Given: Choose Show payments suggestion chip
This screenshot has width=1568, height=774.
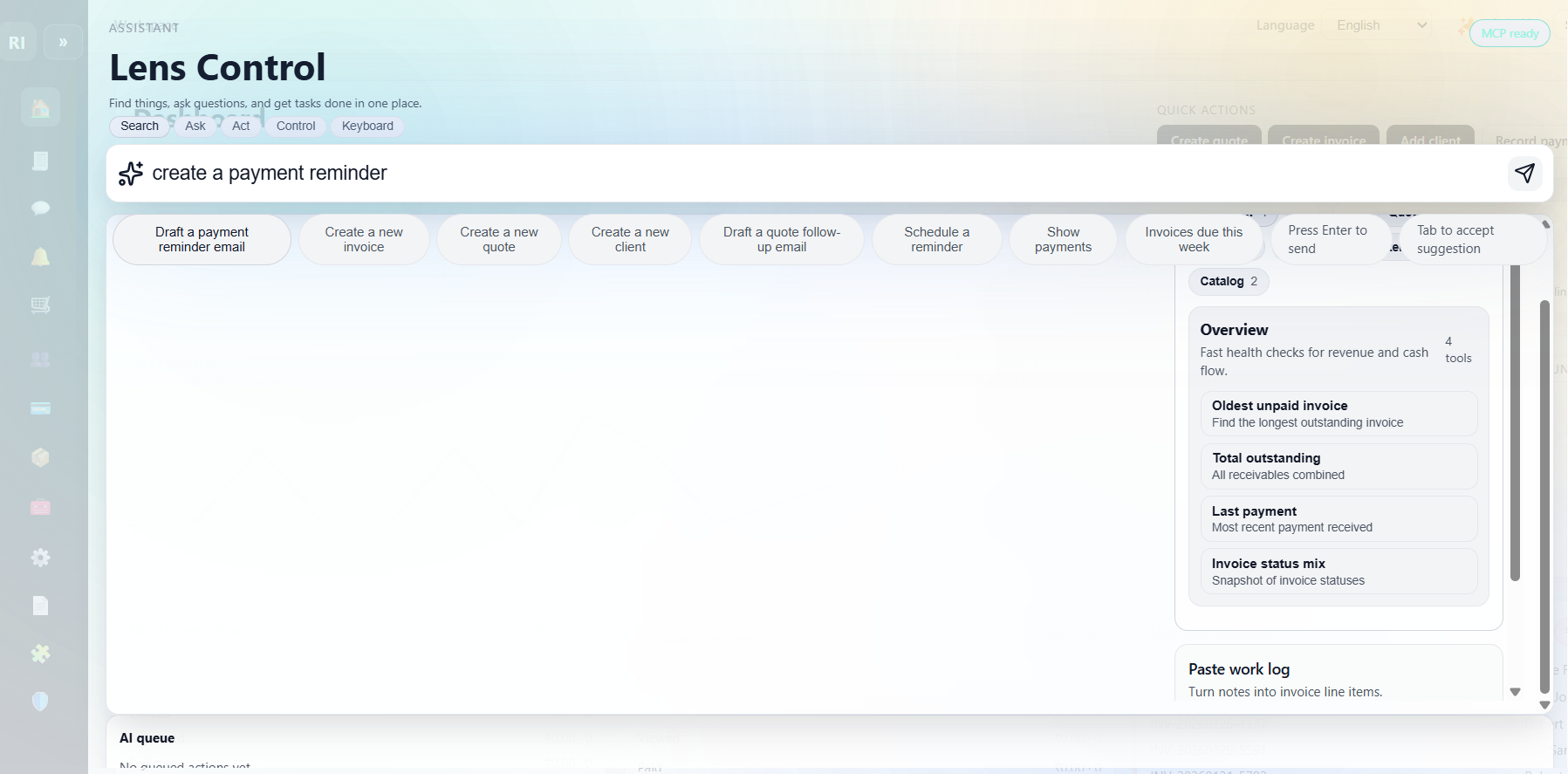Looking at the screenshot, I should click(1063, 239).
